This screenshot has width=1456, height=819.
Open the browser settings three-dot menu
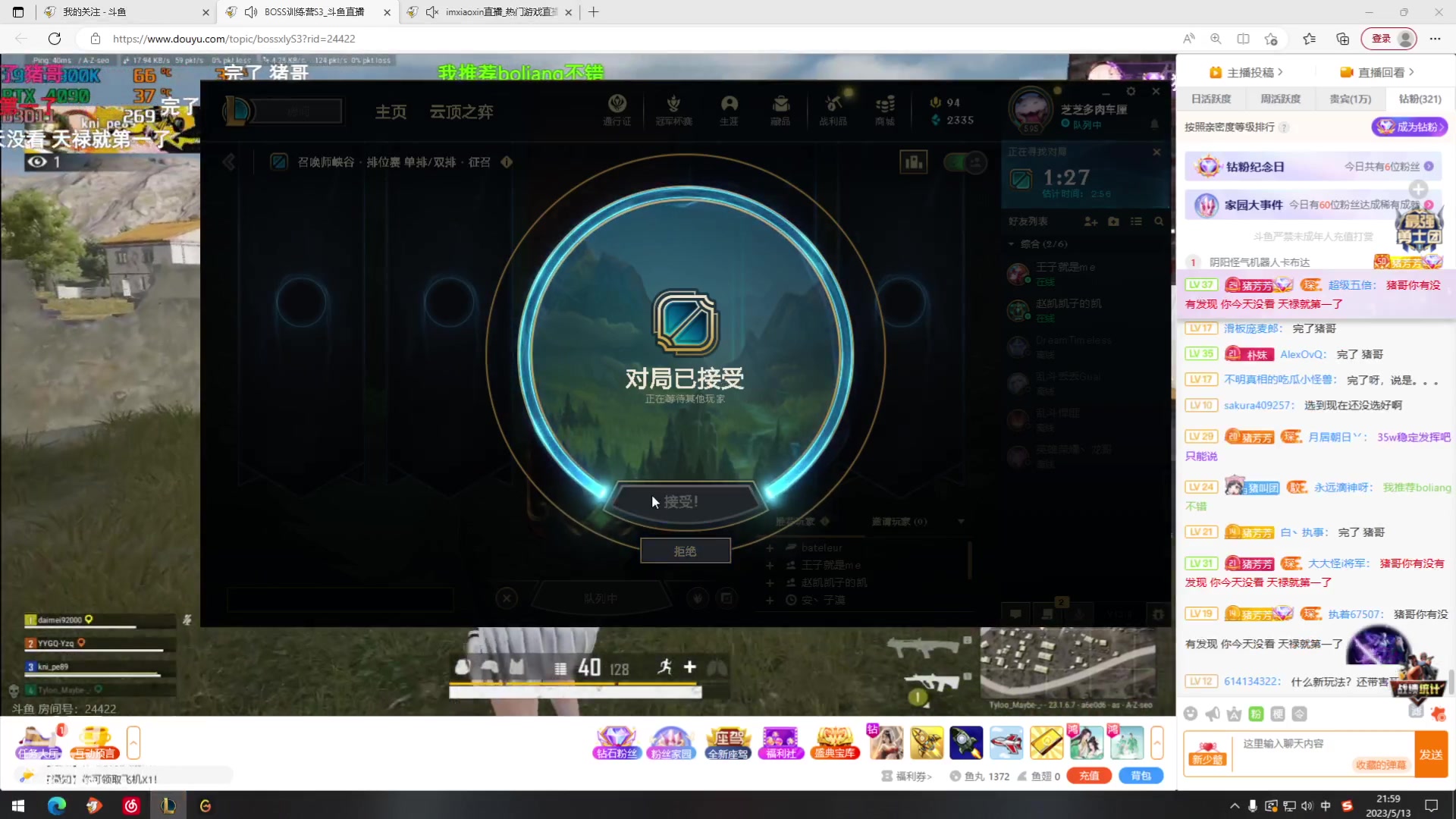point(1435,39)
